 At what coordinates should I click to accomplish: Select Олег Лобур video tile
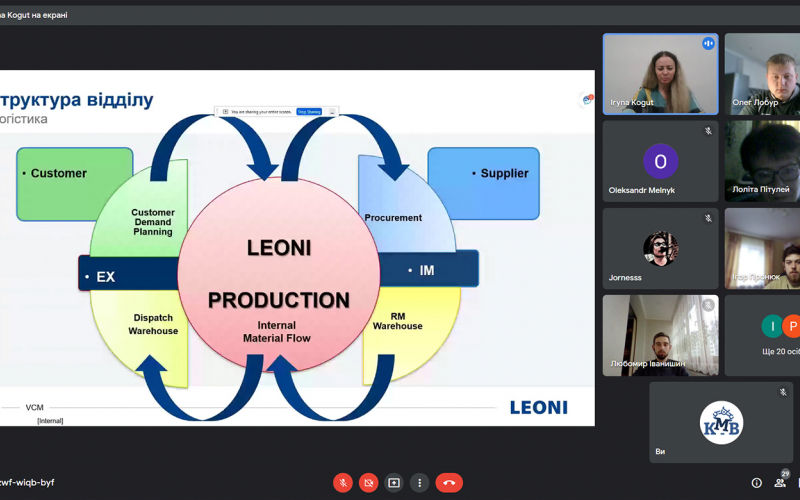(x=762, y=74)
